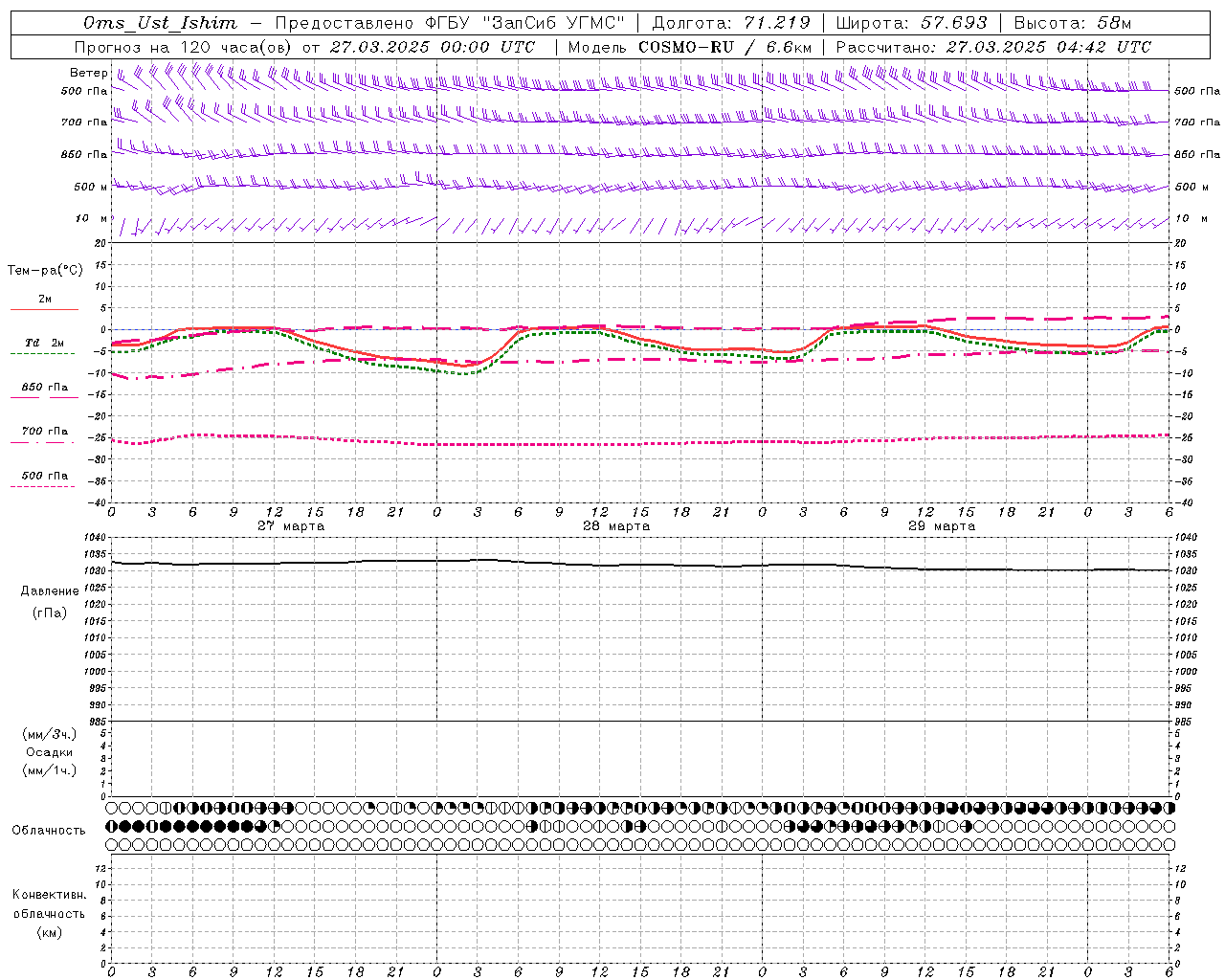Click the date label 27 марта
The width and height of the screenshot is (1225, 980).
click(291, 526)
